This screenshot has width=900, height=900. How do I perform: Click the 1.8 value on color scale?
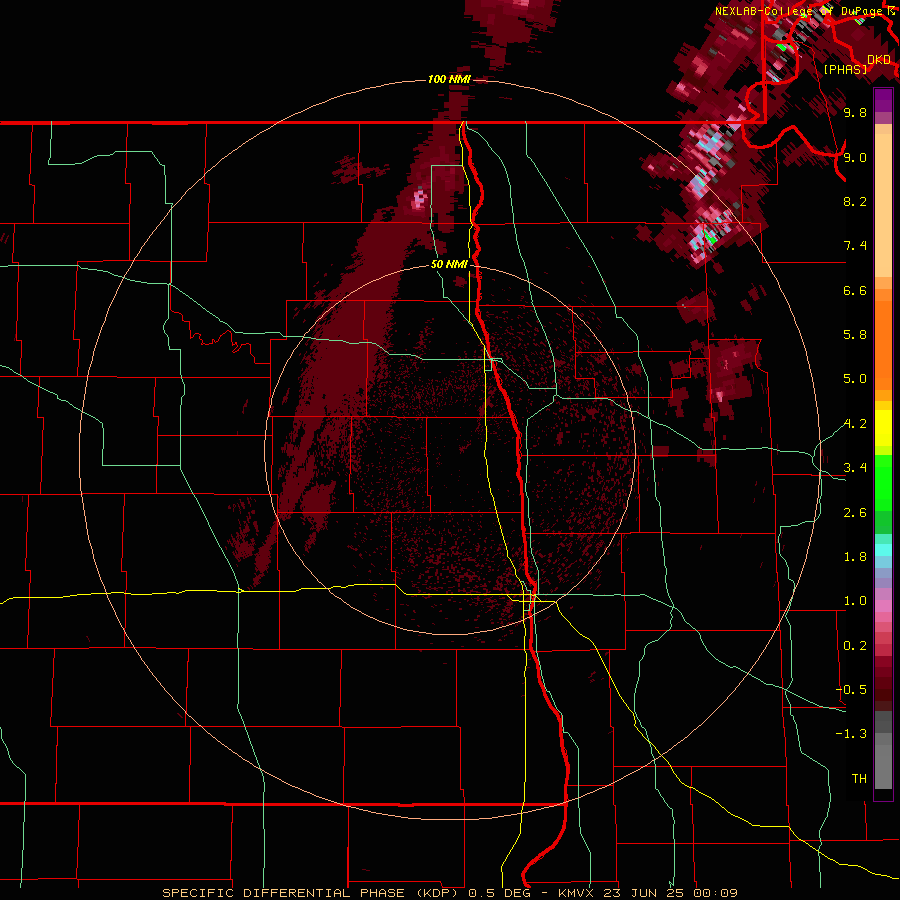(855, 557)
